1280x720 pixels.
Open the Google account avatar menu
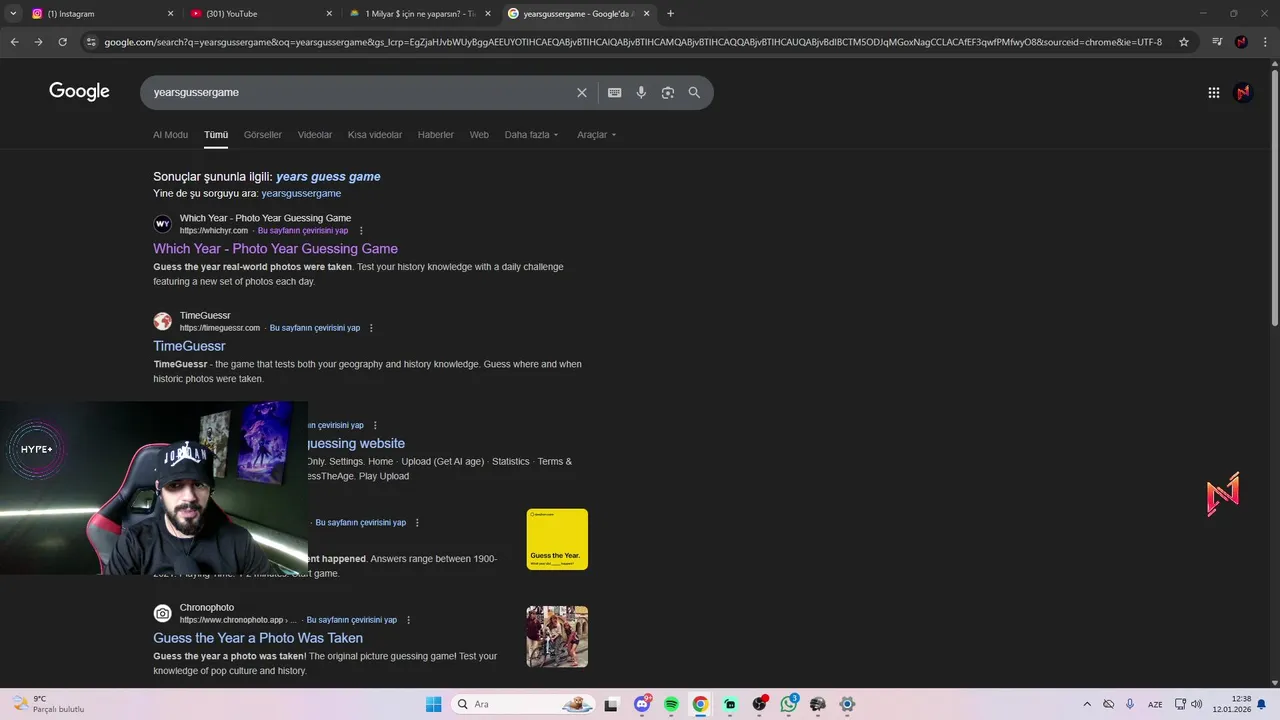(1243, 92)
